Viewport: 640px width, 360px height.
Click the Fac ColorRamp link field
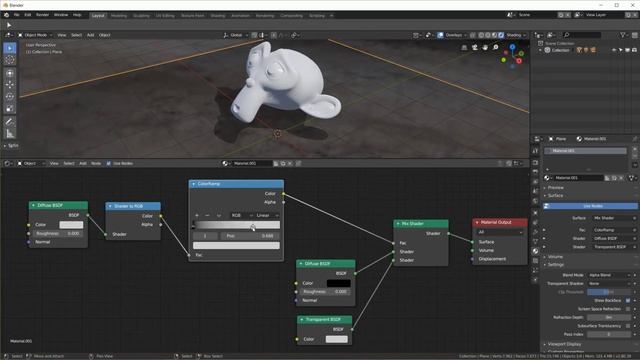(612, 230)
